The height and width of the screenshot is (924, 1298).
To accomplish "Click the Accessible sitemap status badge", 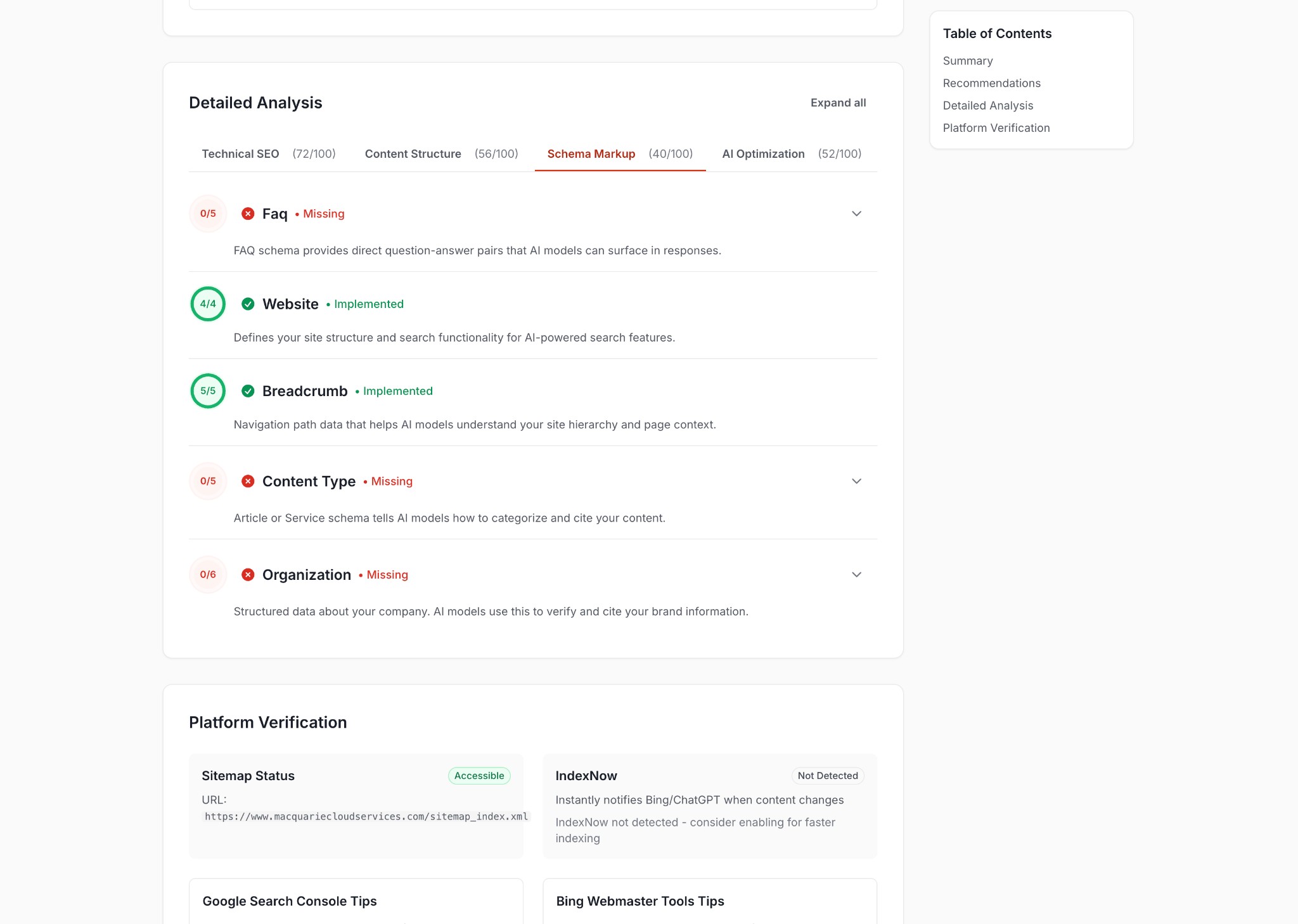I will point(479,776).
